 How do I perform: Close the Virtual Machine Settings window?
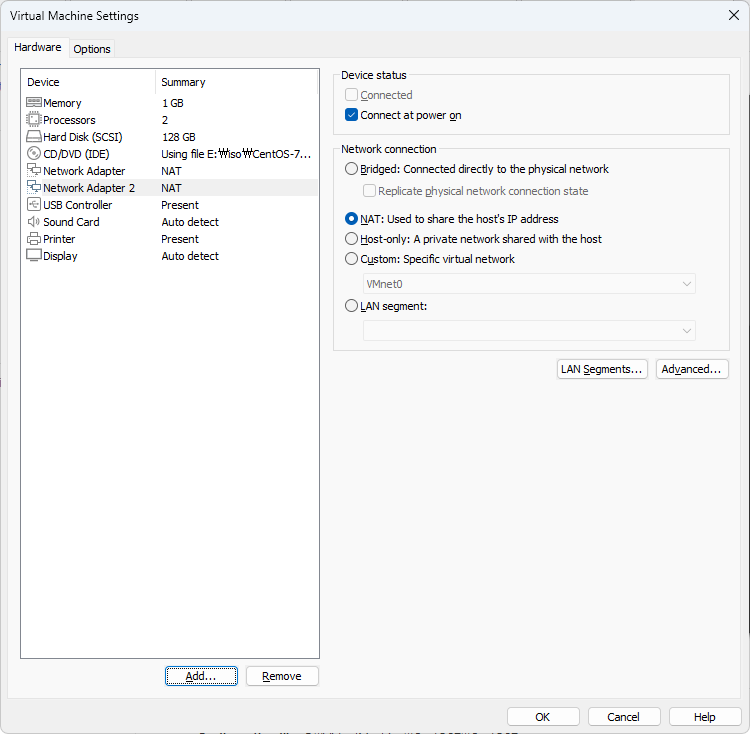[x=734, y=15]
